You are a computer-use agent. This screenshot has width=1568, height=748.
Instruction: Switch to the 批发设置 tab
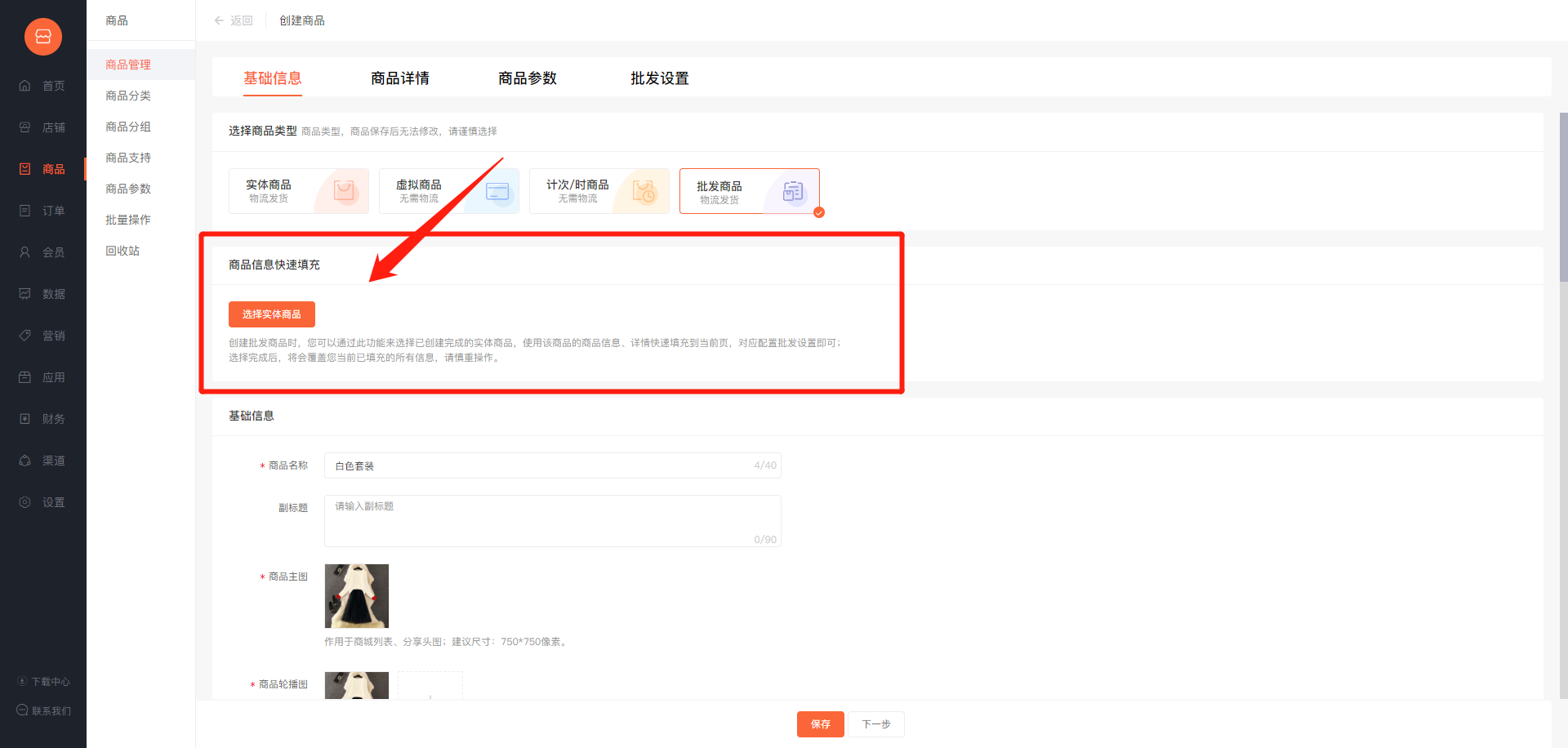coord(659,78)
